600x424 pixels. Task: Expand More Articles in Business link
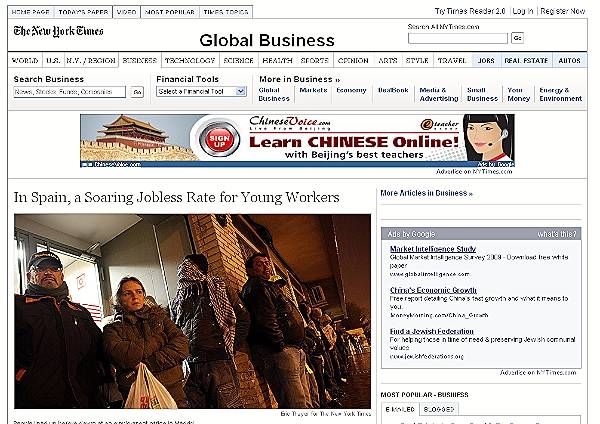click(x=426, y=193)
